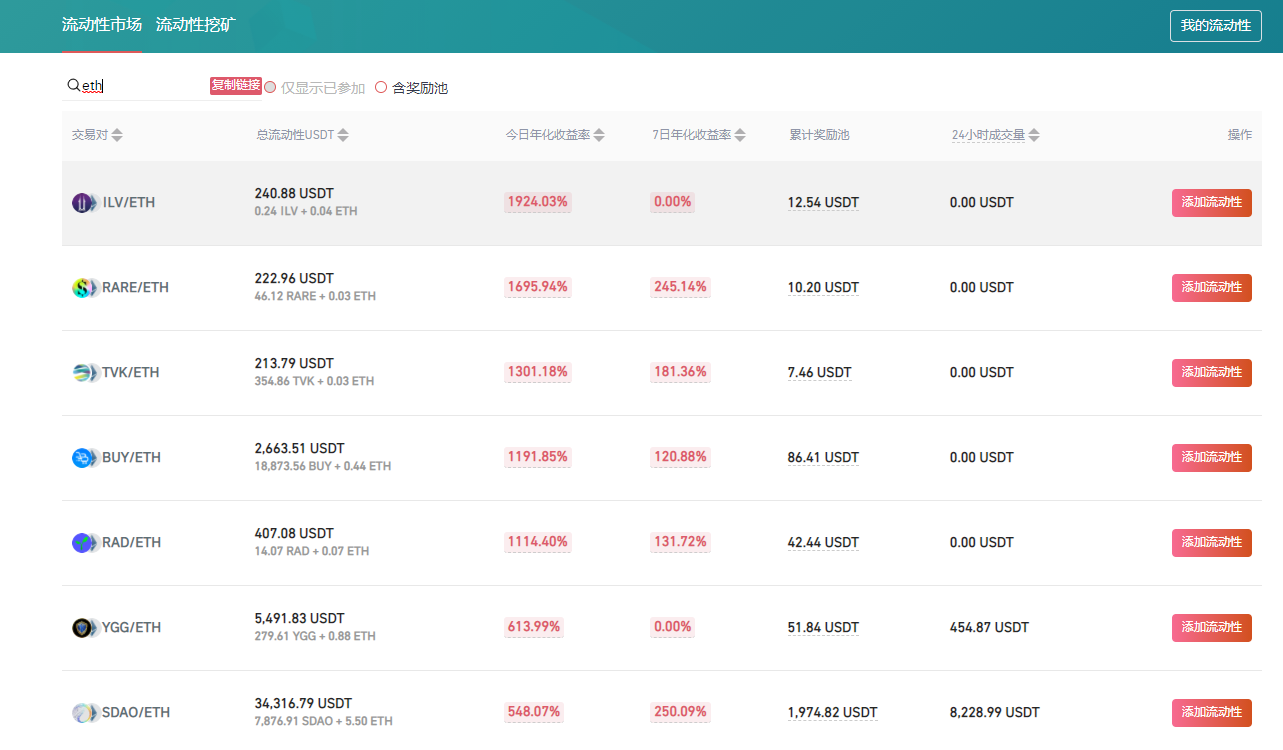Click the RARE/ETH pair token icon
Image resolution: width=1283 pixels, height=750 pixels.
pyautogui.click(x=85, y=288)
